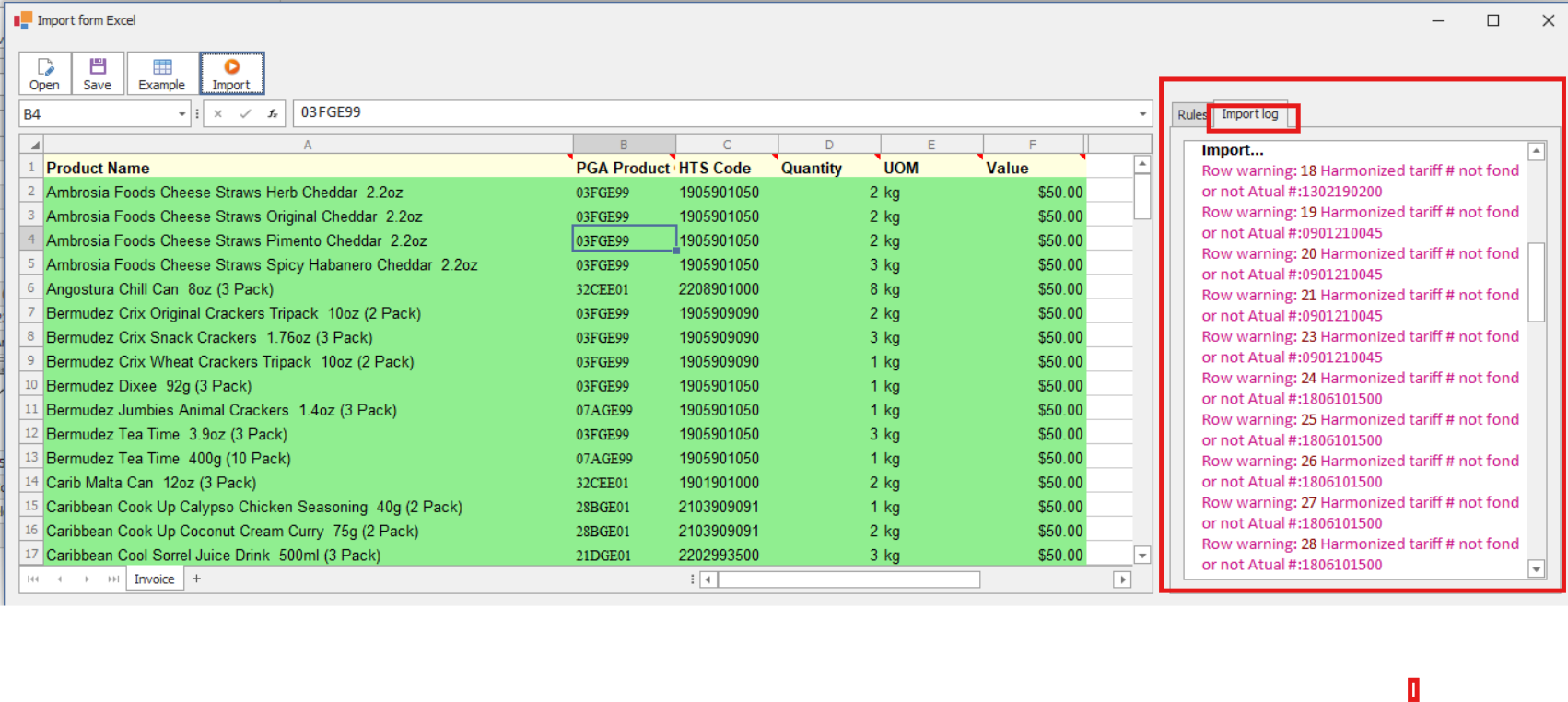Click the Save toolbar button
Viewport: 1568px width, 702px height.
[x=97, y=74]
